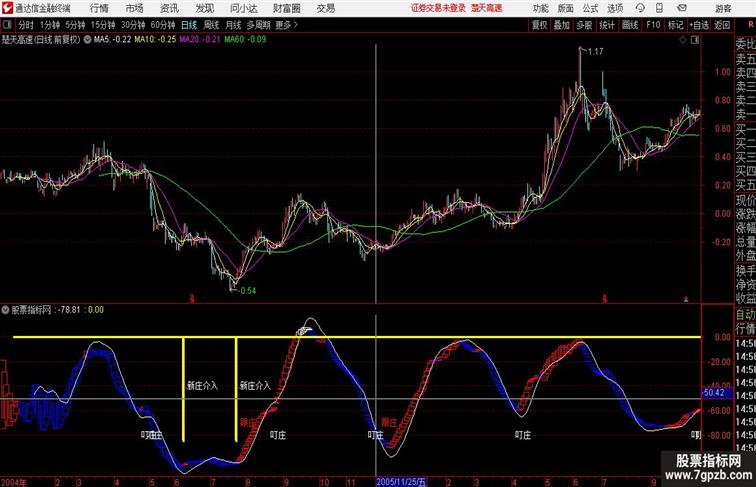
Task: Open the mail envelope icon
Action: point(682,8)
